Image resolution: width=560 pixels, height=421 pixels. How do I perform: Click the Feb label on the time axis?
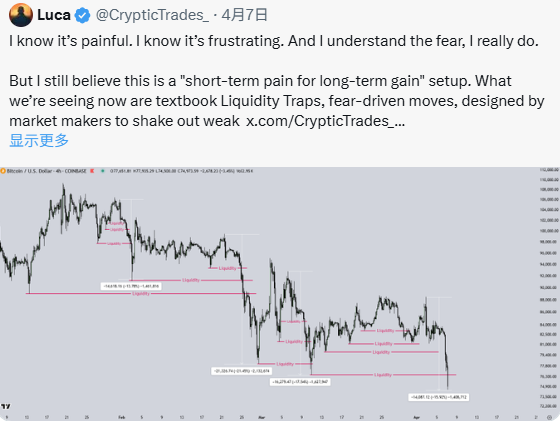122,417
